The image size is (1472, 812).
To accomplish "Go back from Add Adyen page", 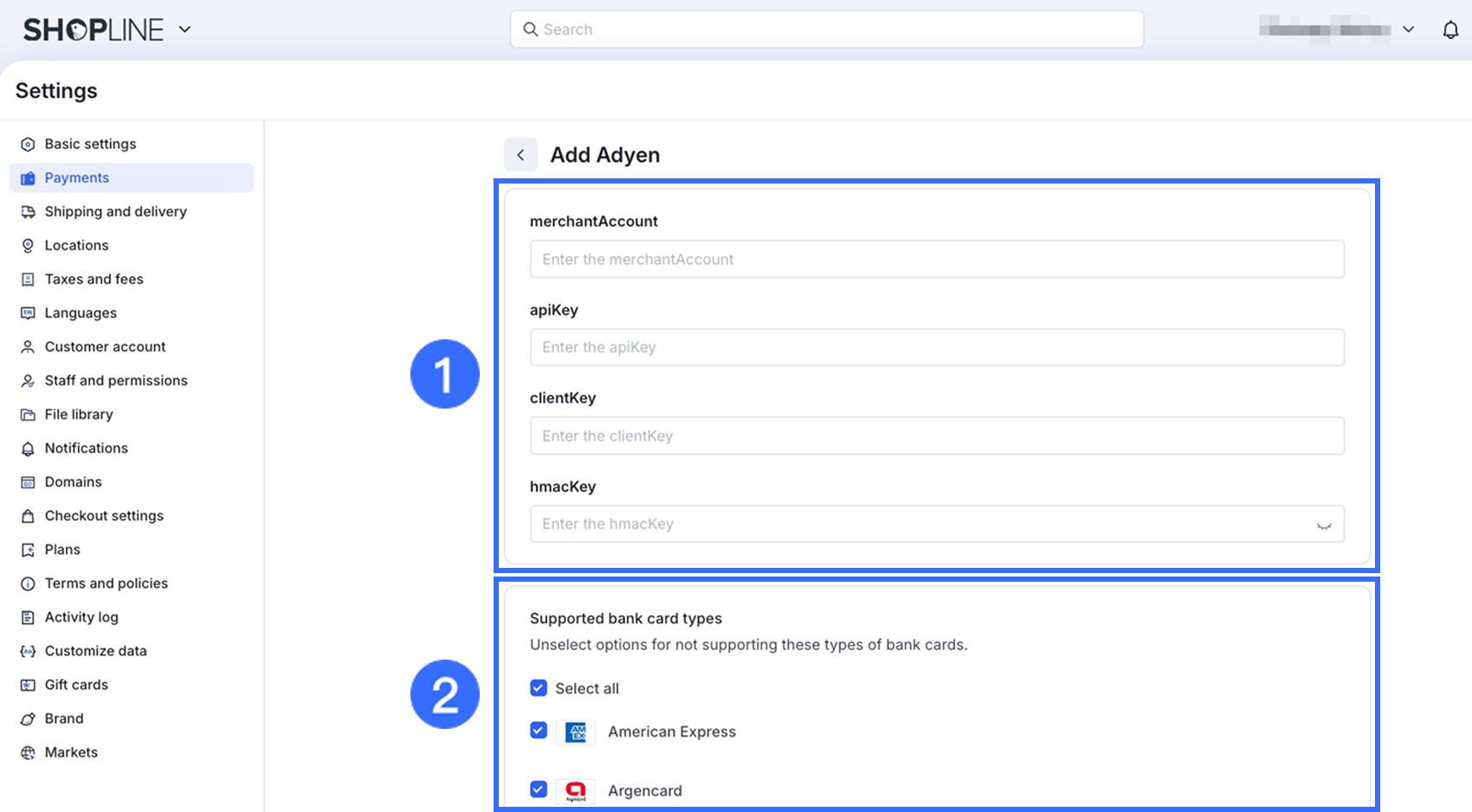I will pos(520,155).
